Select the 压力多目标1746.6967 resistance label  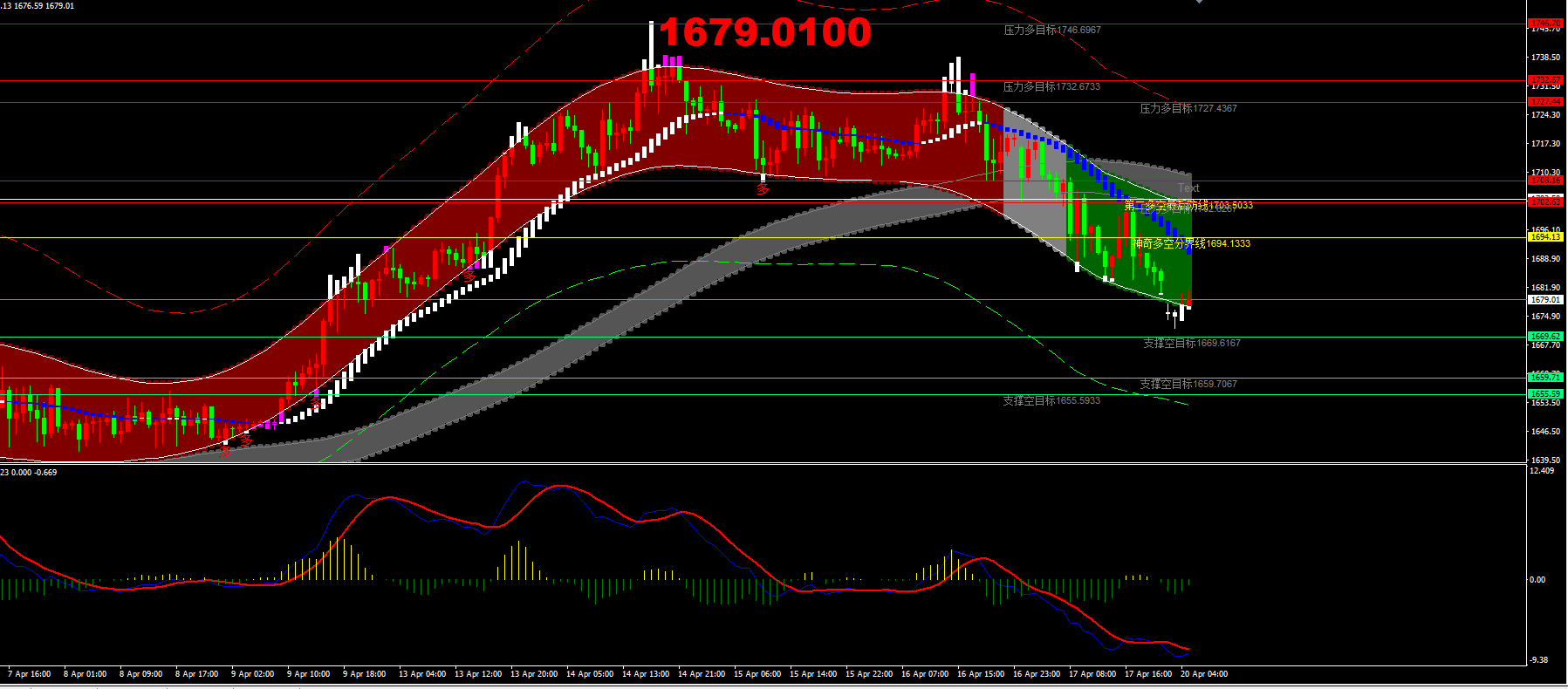tap(1051, 30)
